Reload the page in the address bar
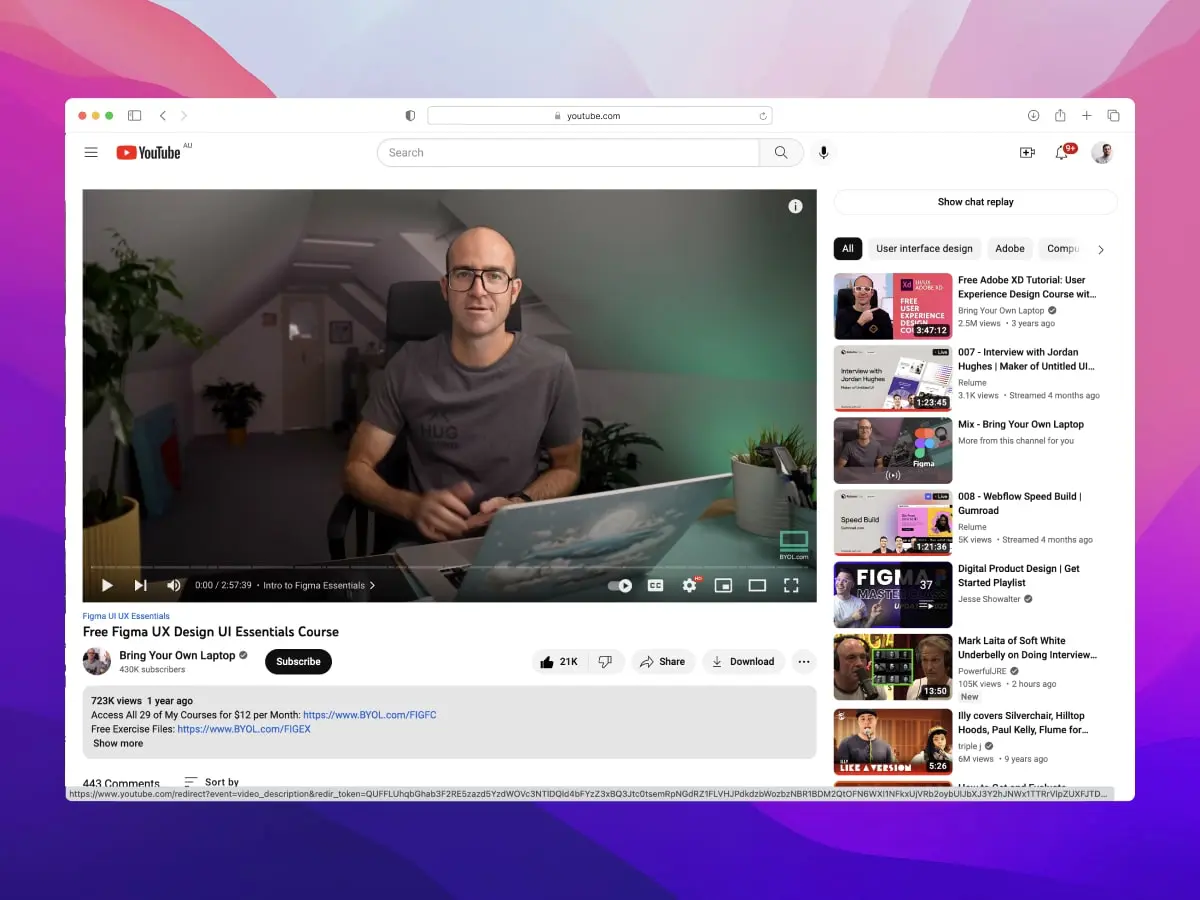 click(763, 116)
